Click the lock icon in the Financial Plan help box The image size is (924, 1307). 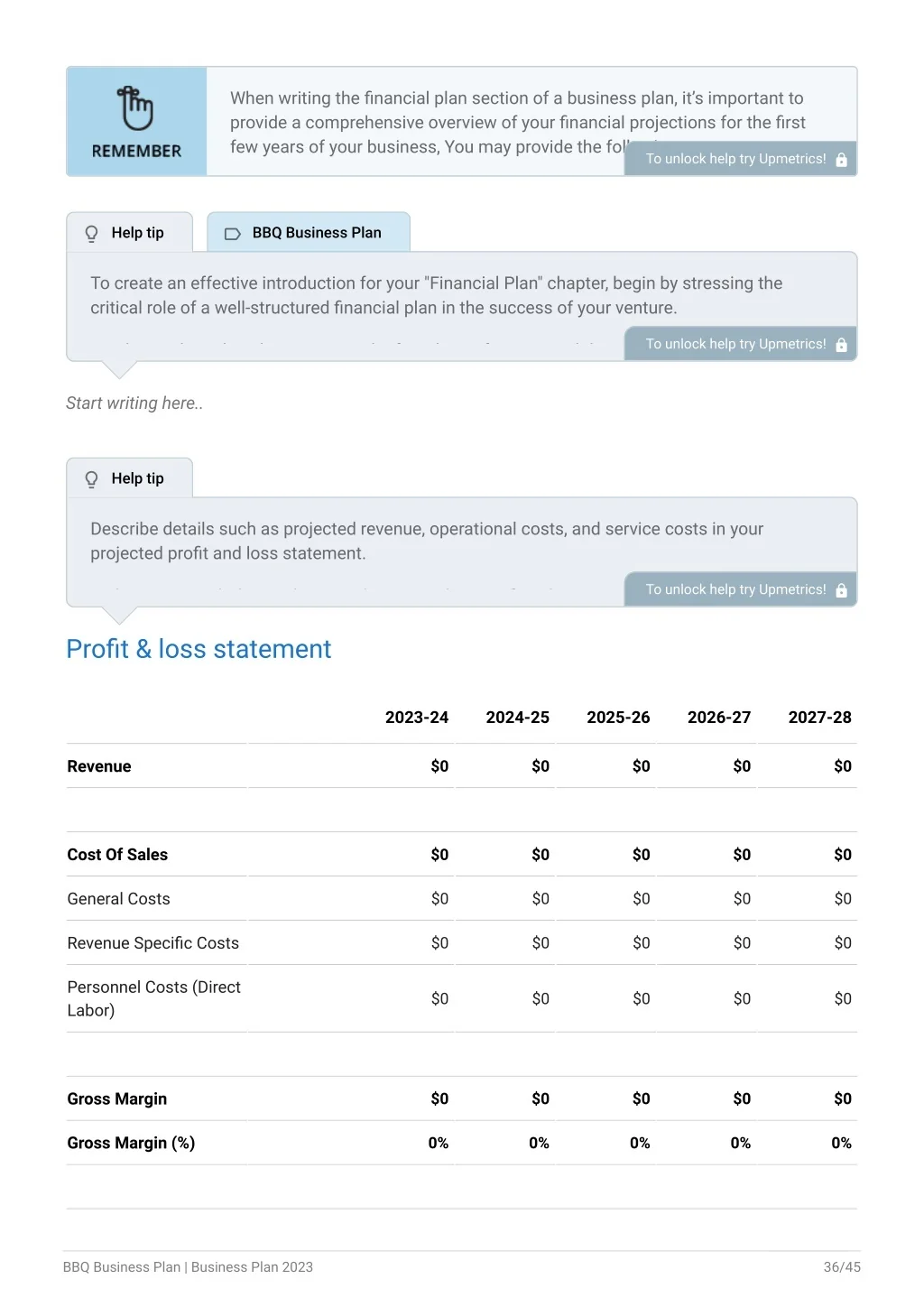841,345
